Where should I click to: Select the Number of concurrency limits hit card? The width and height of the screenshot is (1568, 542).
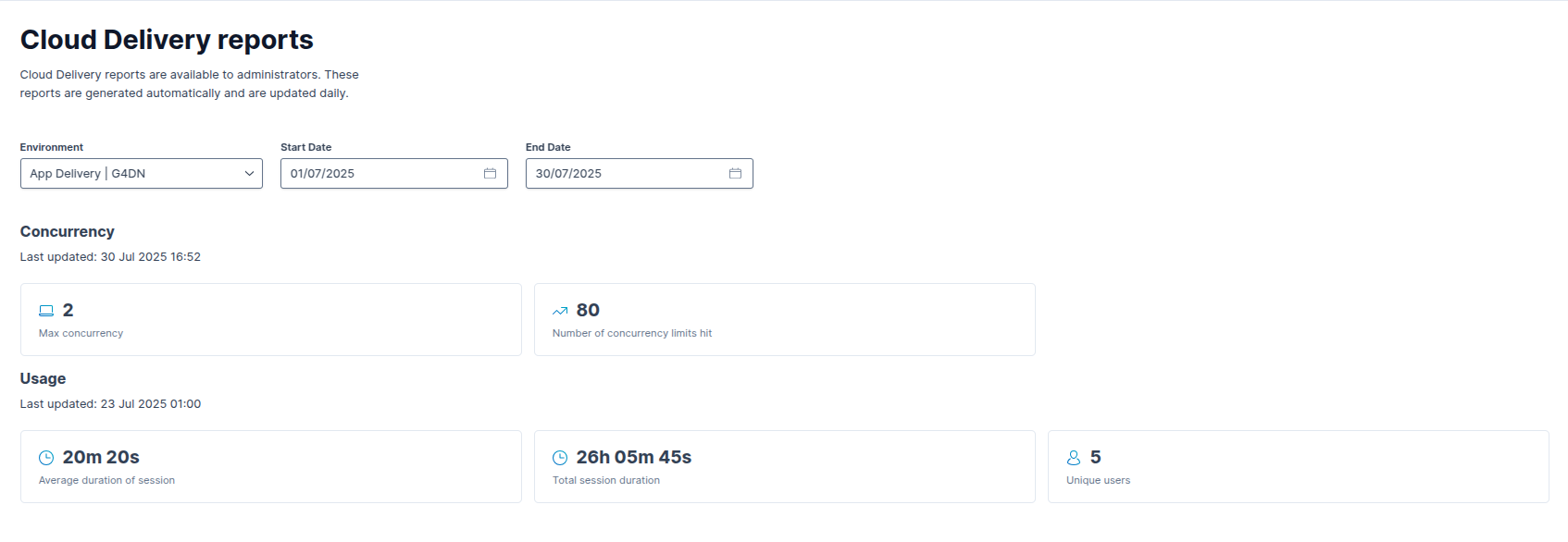click(x=784, y=320)
